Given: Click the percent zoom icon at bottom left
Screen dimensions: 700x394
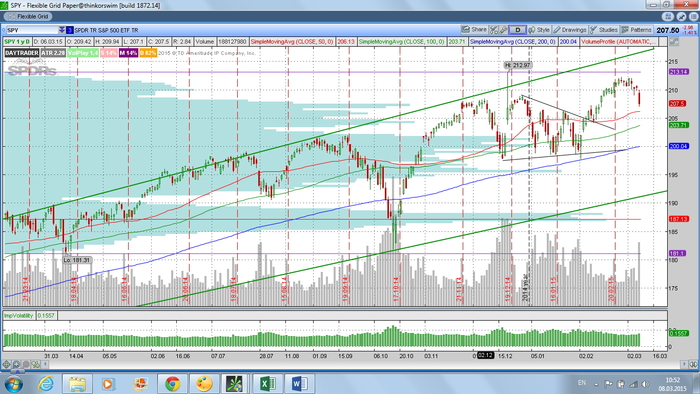Looking at the screenshot, I should (35, 365).
